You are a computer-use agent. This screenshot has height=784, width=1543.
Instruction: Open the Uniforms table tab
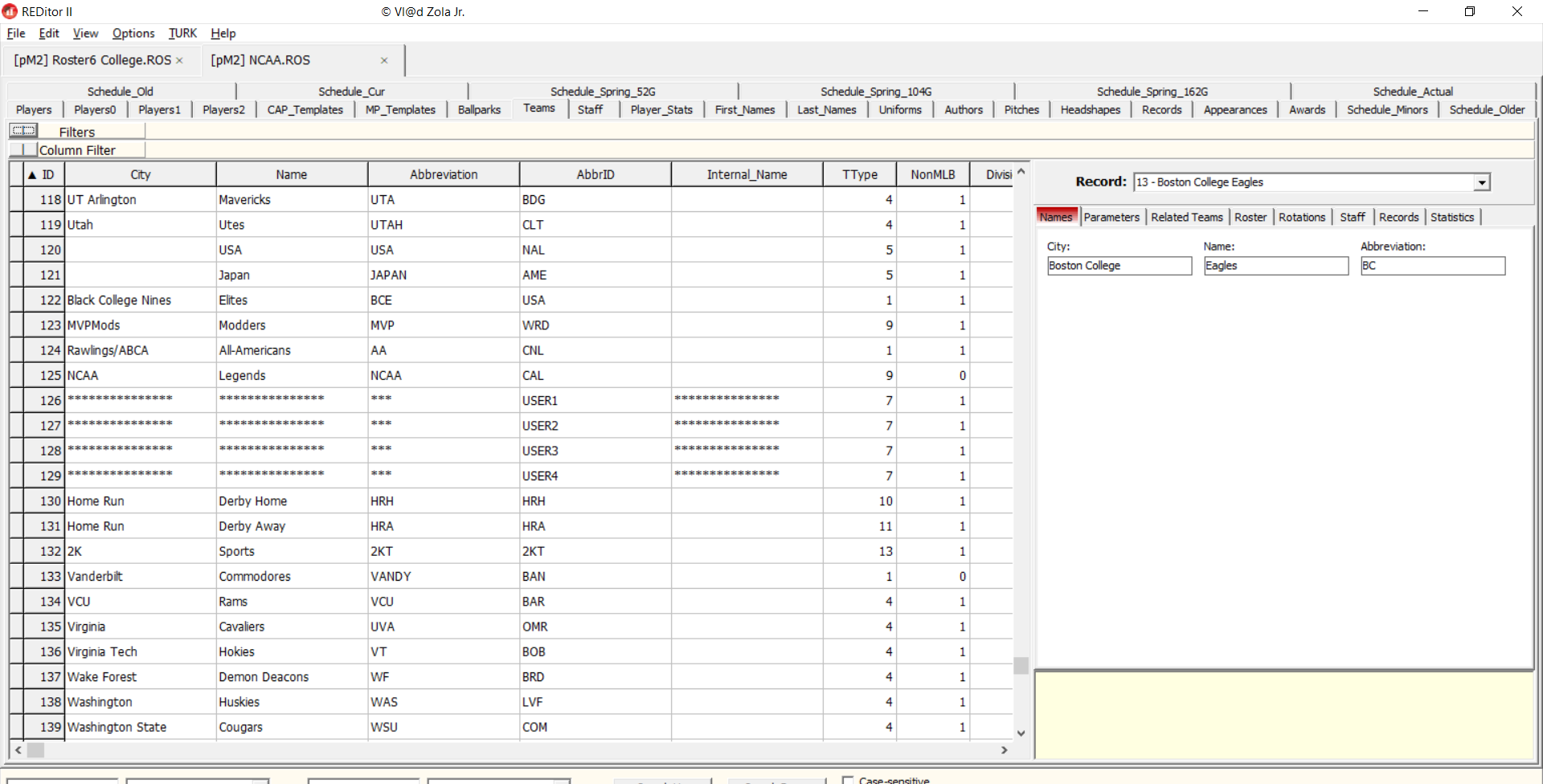pos(900,109)
